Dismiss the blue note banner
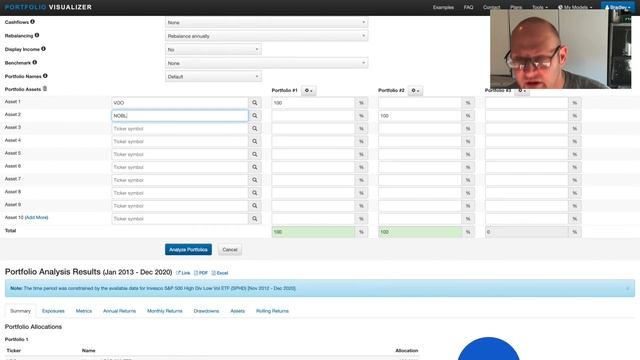Viewport: 640px width, 360px height. [x=628, y=289]
